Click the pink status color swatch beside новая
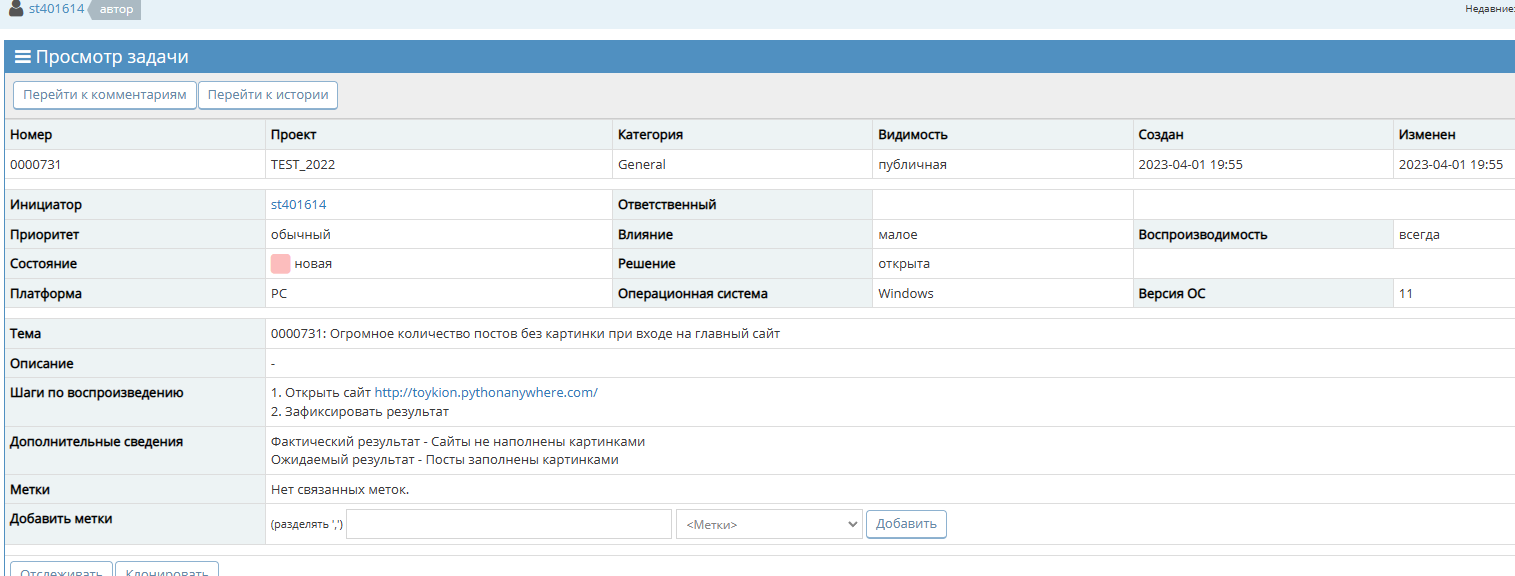 point(280,264)
